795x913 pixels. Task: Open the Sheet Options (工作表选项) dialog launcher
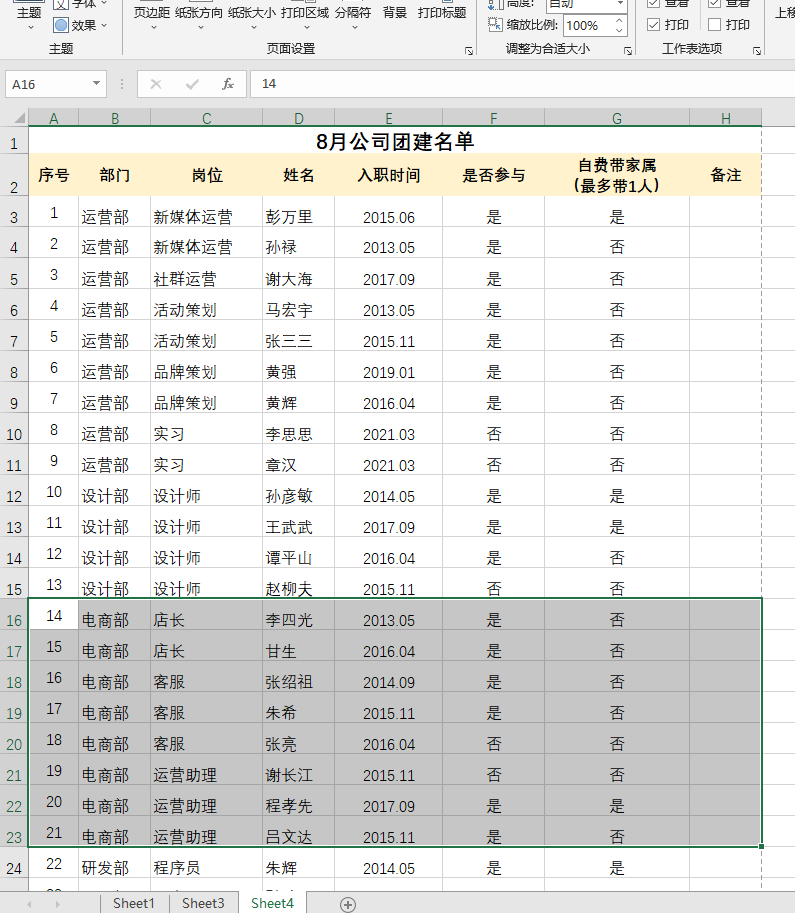tap(757, 51)
